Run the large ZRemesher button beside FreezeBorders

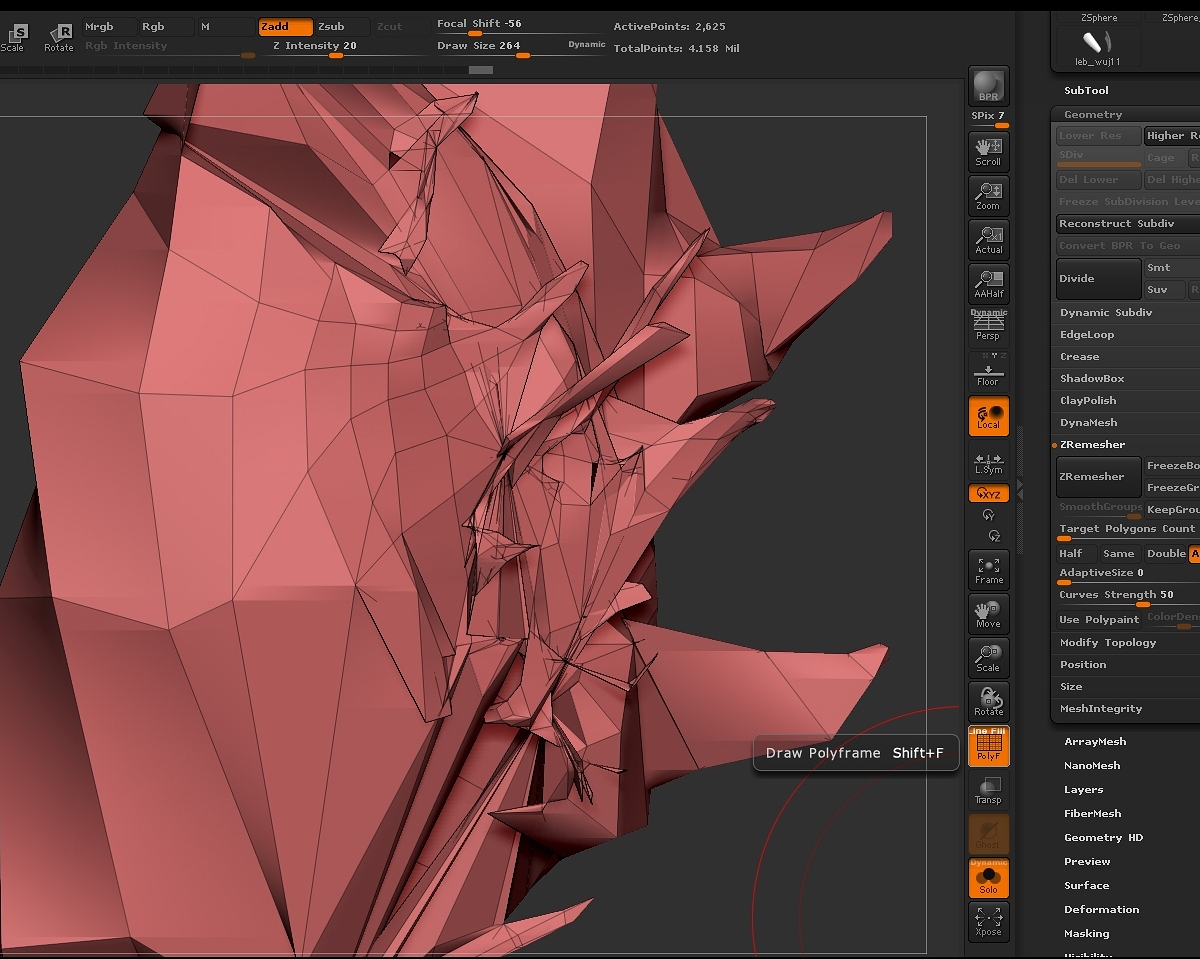coord(1099,477)
